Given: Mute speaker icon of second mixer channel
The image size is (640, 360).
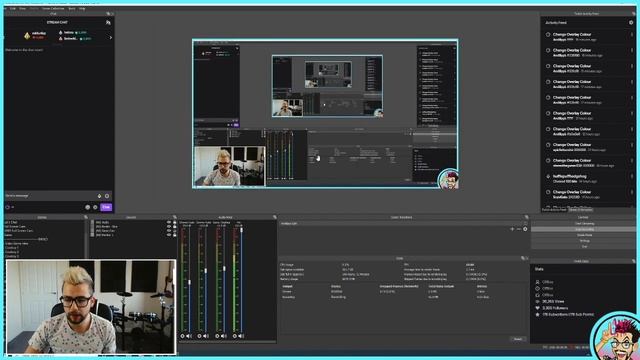Looking at the screenshot, I should (206, 336).
